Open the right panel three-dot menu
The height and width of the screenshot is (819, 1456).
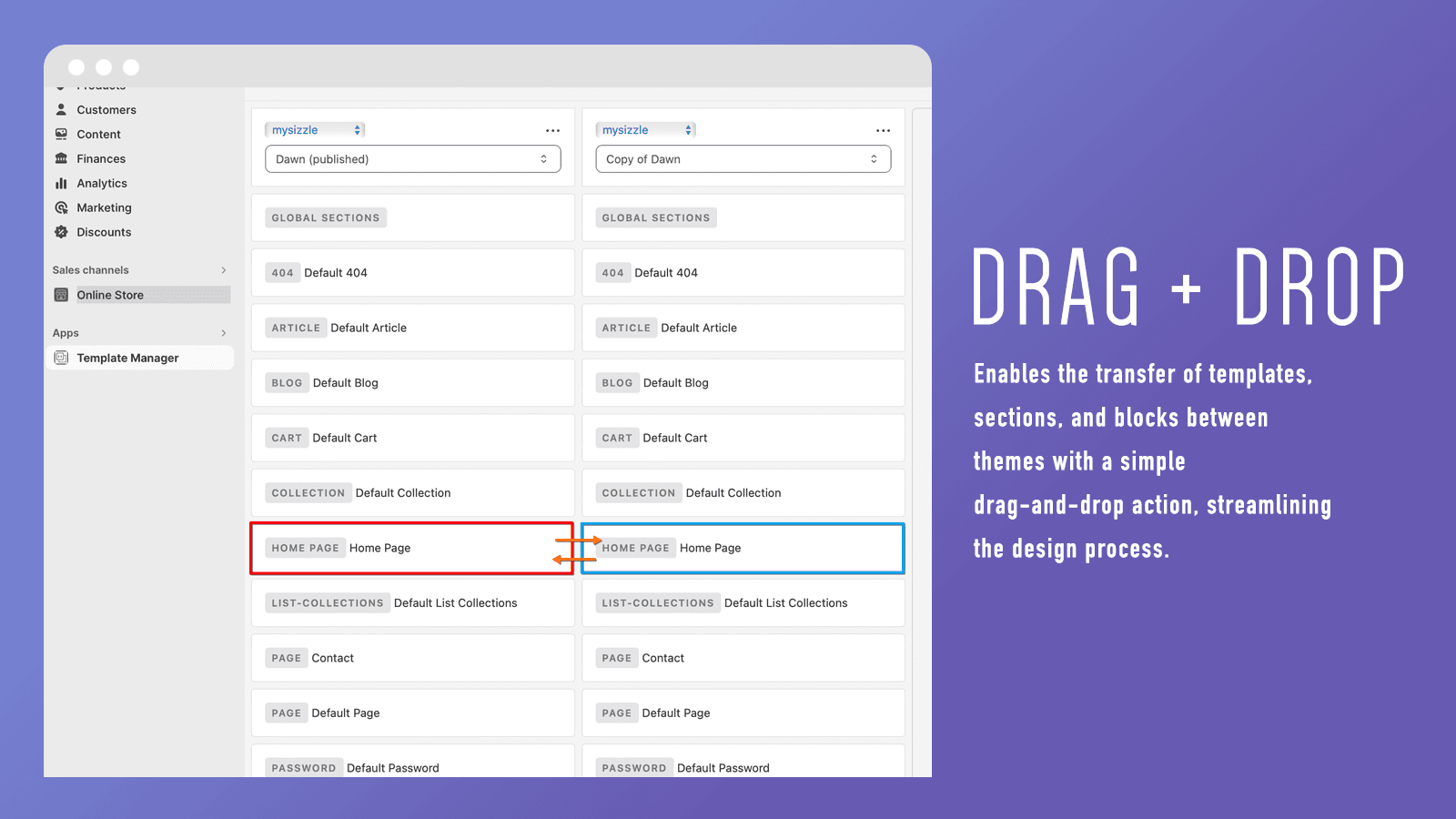[x=883, y=130]
